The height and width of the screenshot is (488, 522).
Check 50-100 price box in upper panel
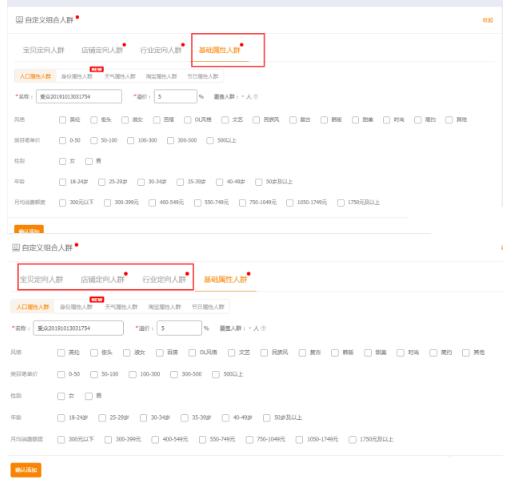click(94, 140)
